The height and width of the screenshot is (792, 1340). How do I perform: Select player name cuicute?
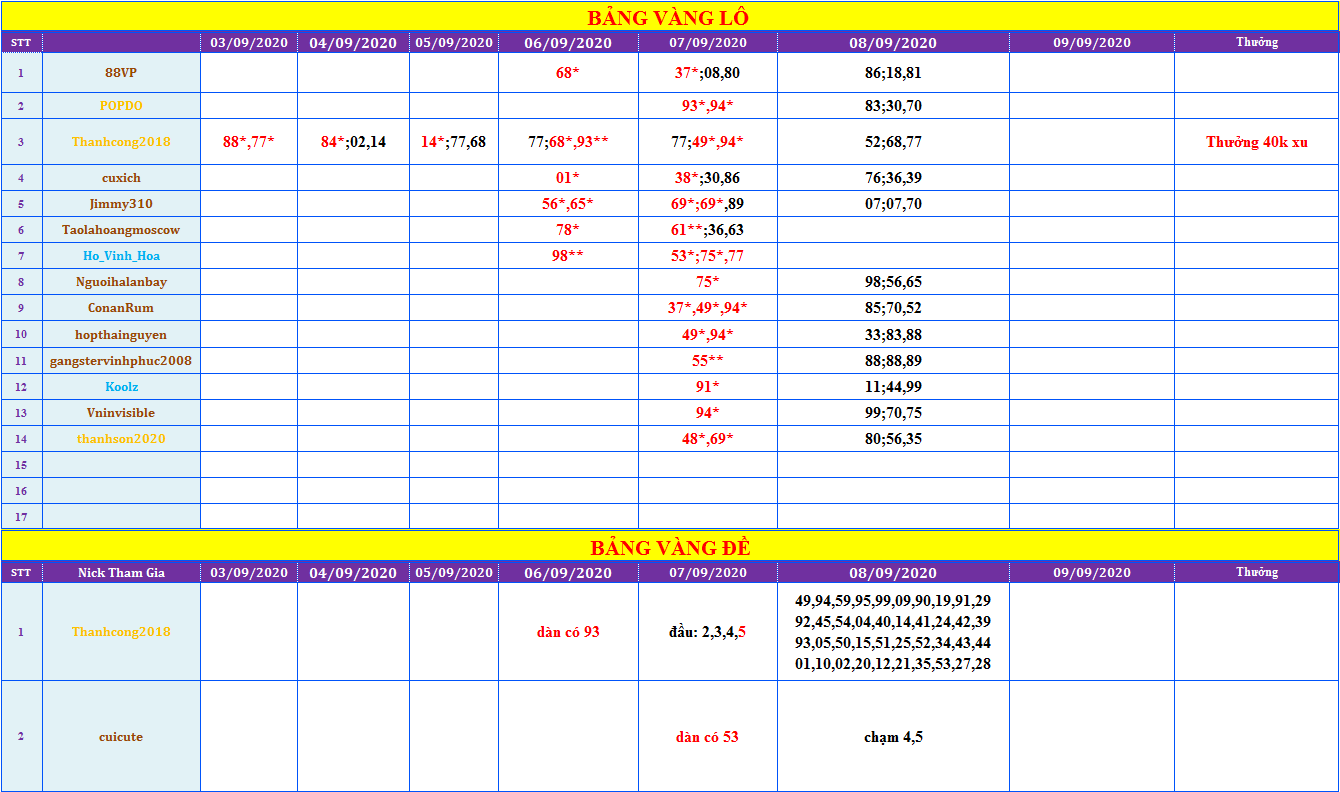coord(121,737)
